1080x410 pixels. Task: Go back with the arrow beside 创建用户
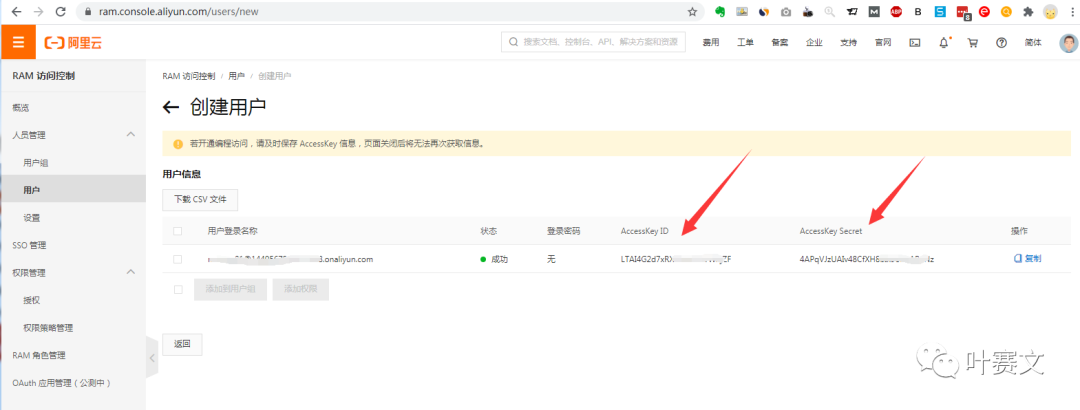(170, 107)
